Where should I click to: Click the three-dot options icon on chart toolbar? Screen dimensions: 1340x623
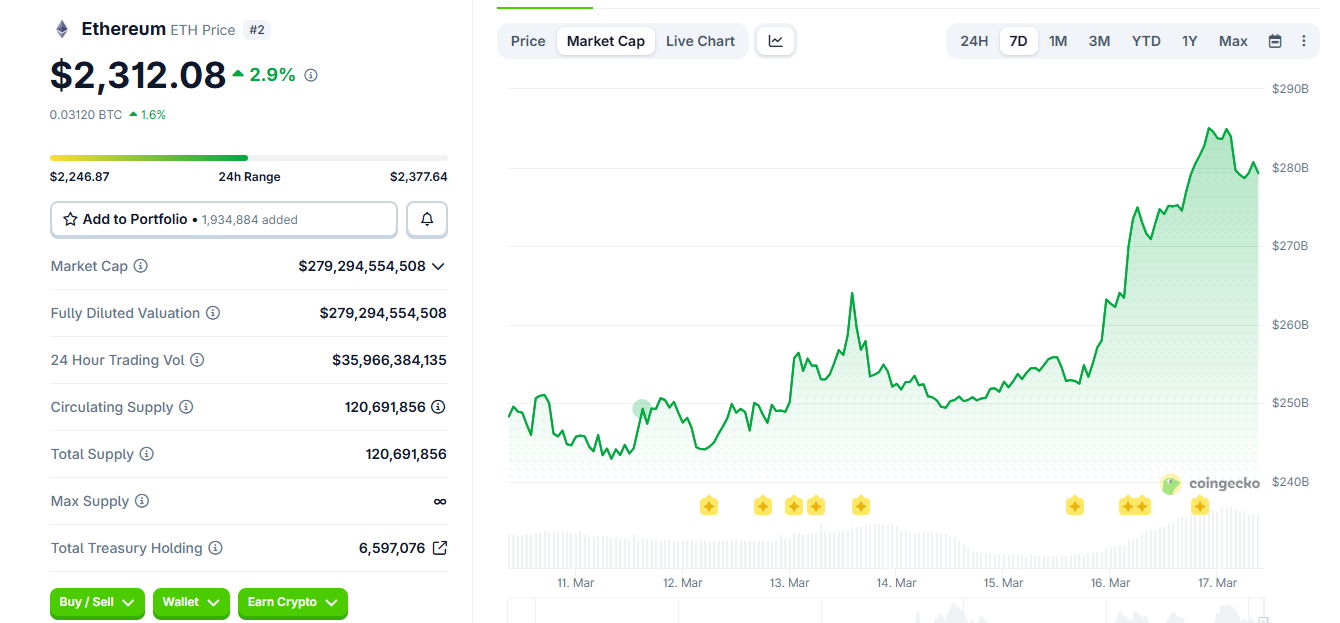1302,41
